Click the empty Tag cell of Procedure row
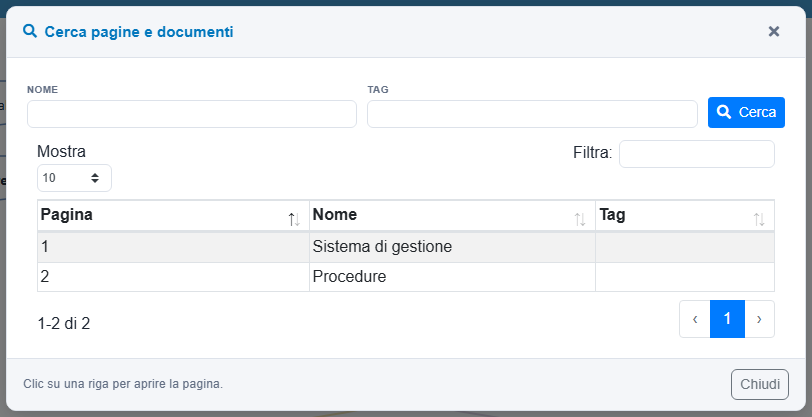This screenshot has height=417, width=812. click(685, 277)
